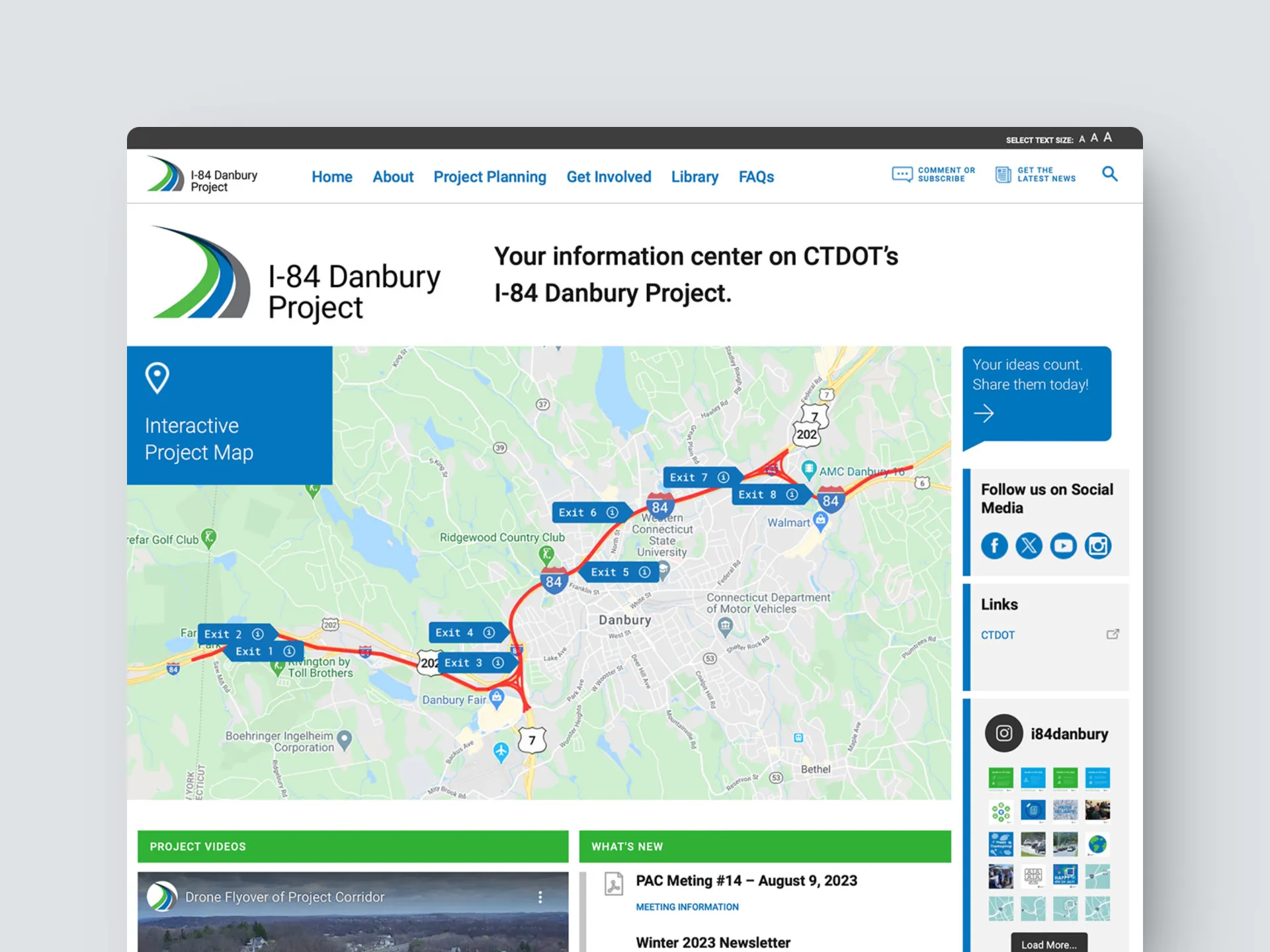
Task: Open the Library menu item
Action: (x=695, y=177)
